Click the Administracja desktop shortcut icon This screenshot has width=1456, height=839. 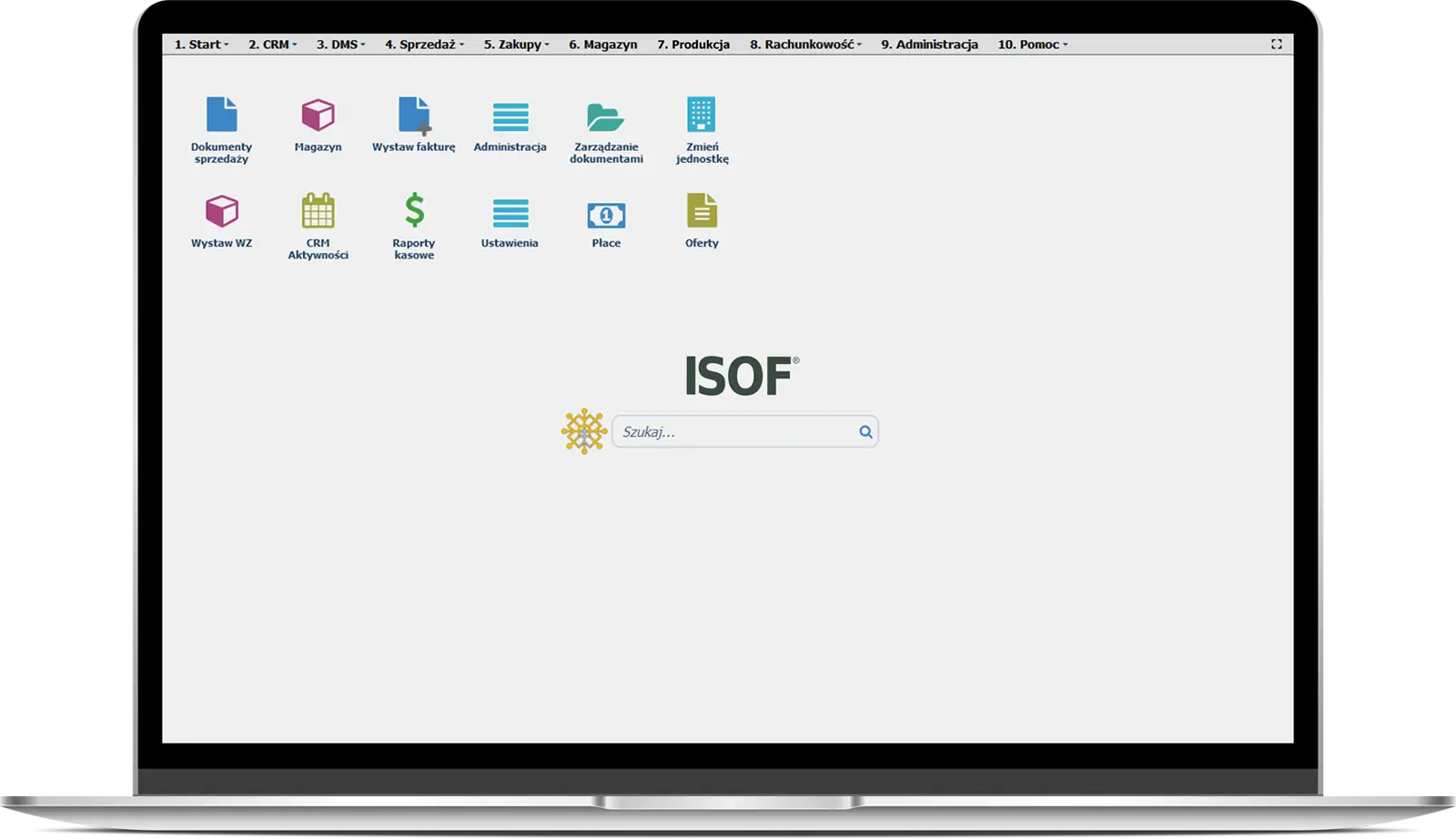[x=510, y=117]
